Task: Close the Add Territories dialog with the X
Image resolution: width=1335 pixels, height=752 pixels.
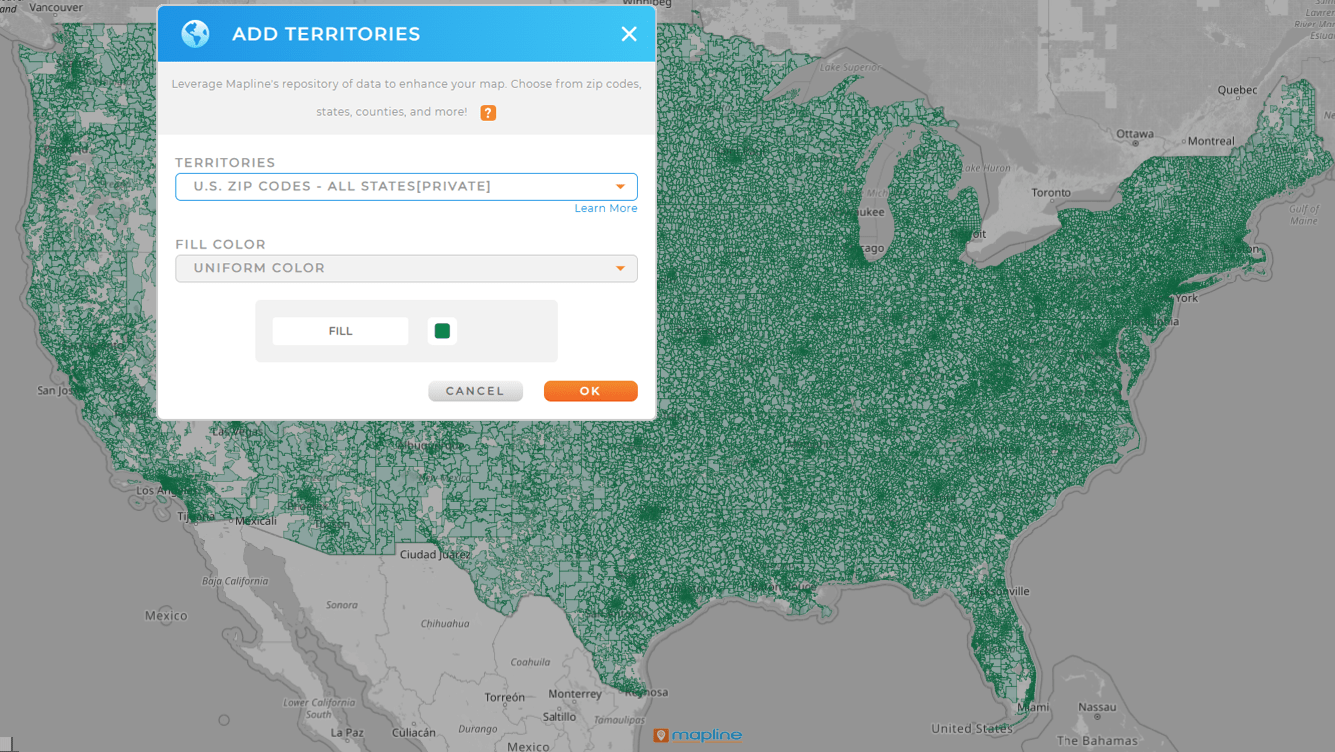Action: tap(629, 33)
